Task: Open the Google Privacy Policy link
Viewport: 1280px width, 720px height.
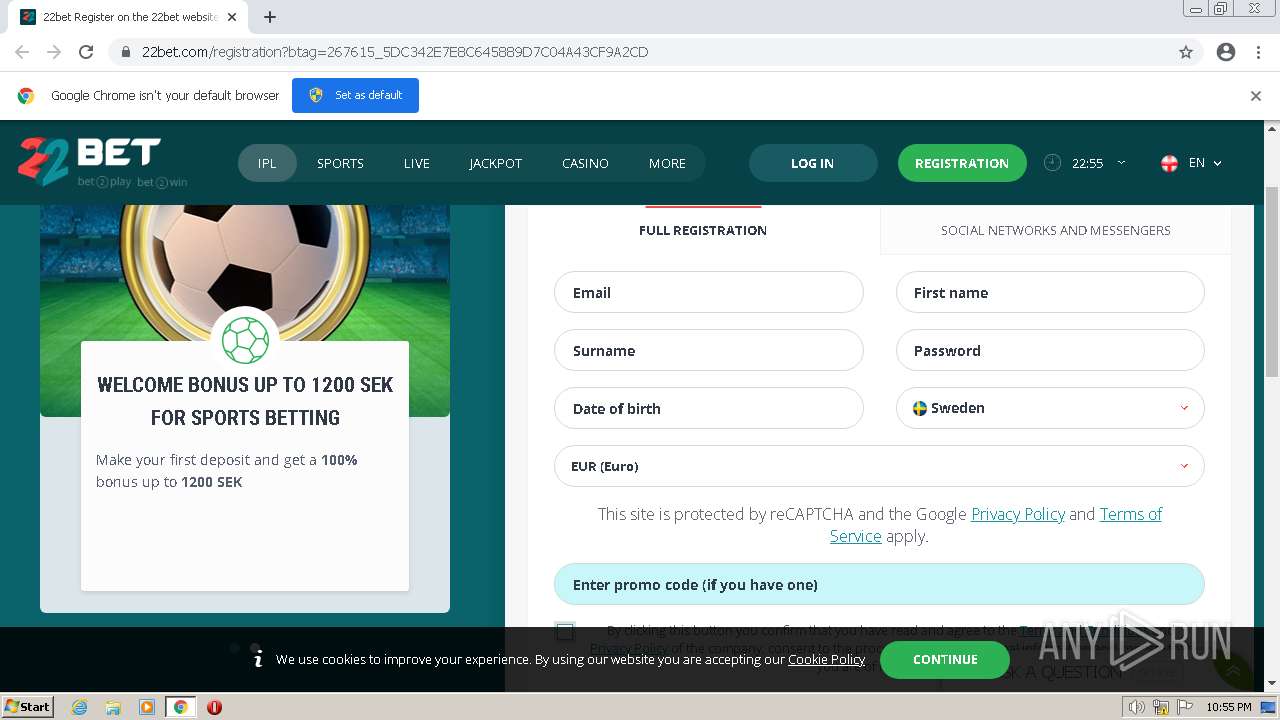Action: point(1018,514)
